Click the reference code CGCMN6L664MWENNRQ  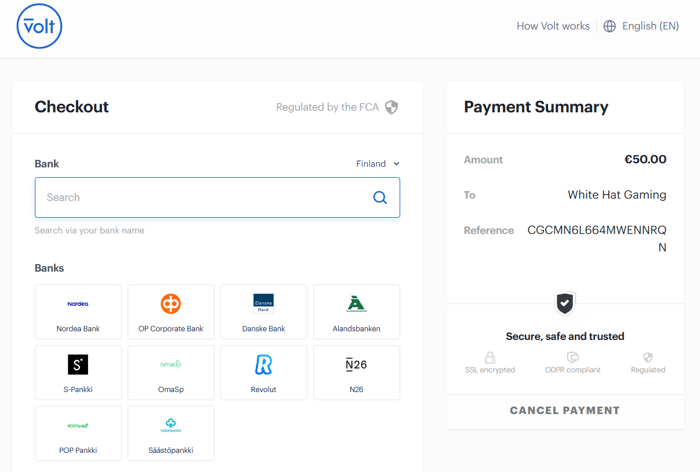point(596,230)
